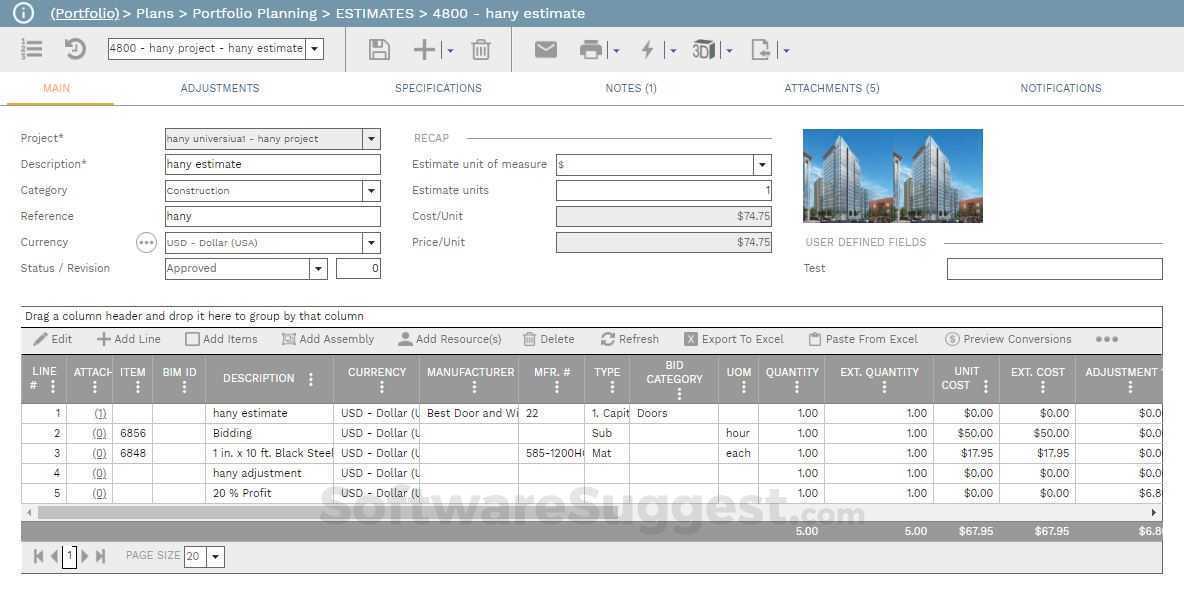The image size is (1184, 604).
Task: Open the ADJUSTMENTS tab
Action: click(x=220, y=88)
